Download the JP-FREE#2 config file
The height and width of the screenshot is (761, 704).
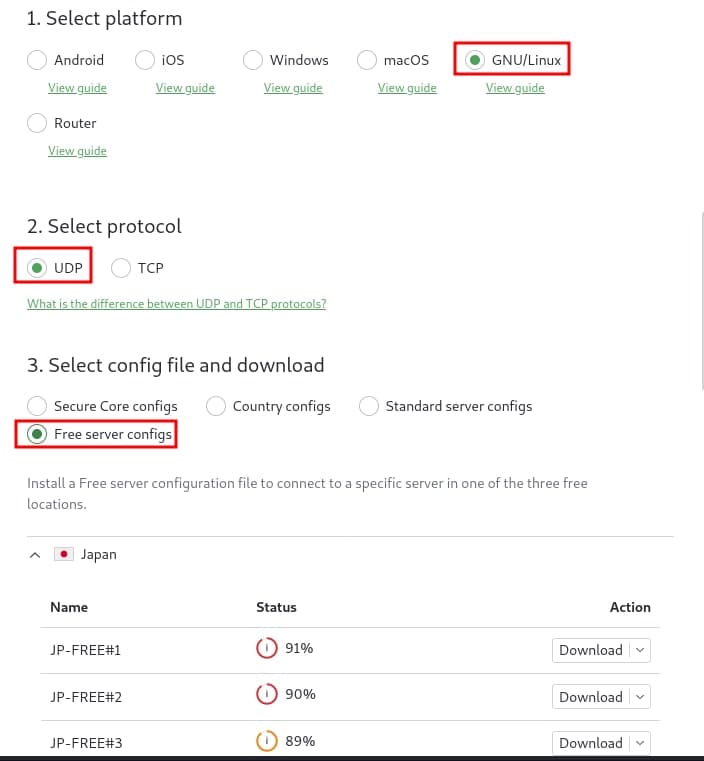pos(590,697)
